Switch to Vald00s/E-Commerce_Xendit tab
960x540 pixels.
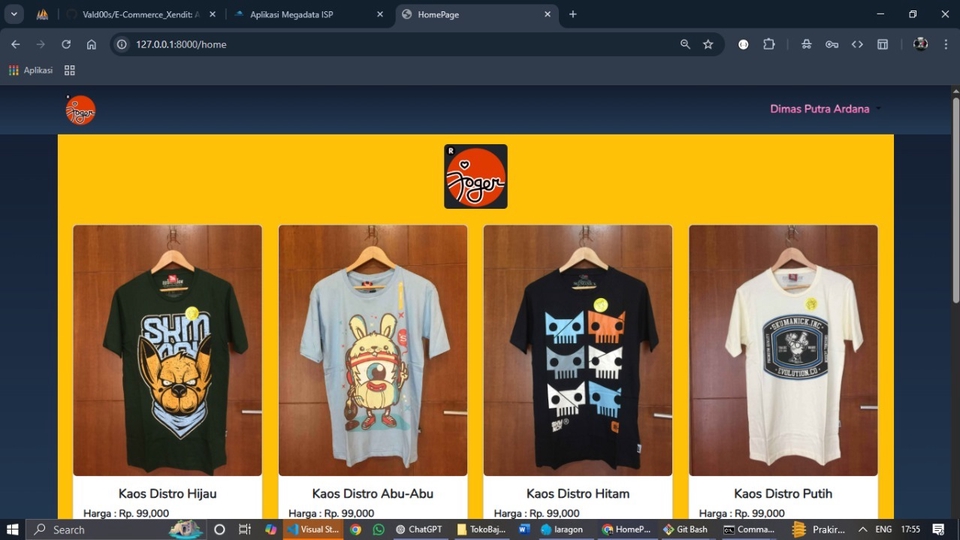(141, 14)
